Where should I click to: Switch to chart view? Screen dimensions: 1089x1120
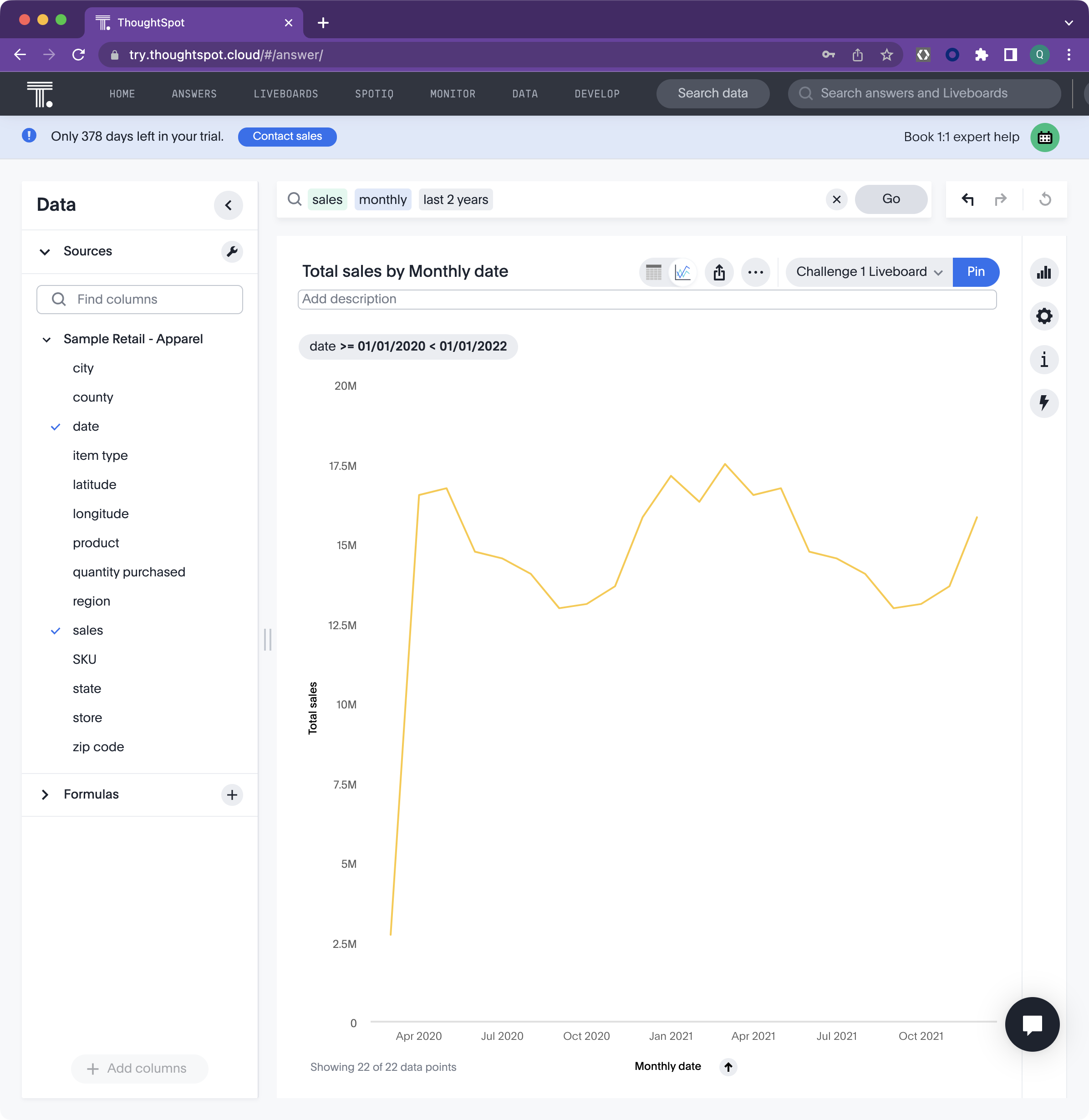coord(682,272)
